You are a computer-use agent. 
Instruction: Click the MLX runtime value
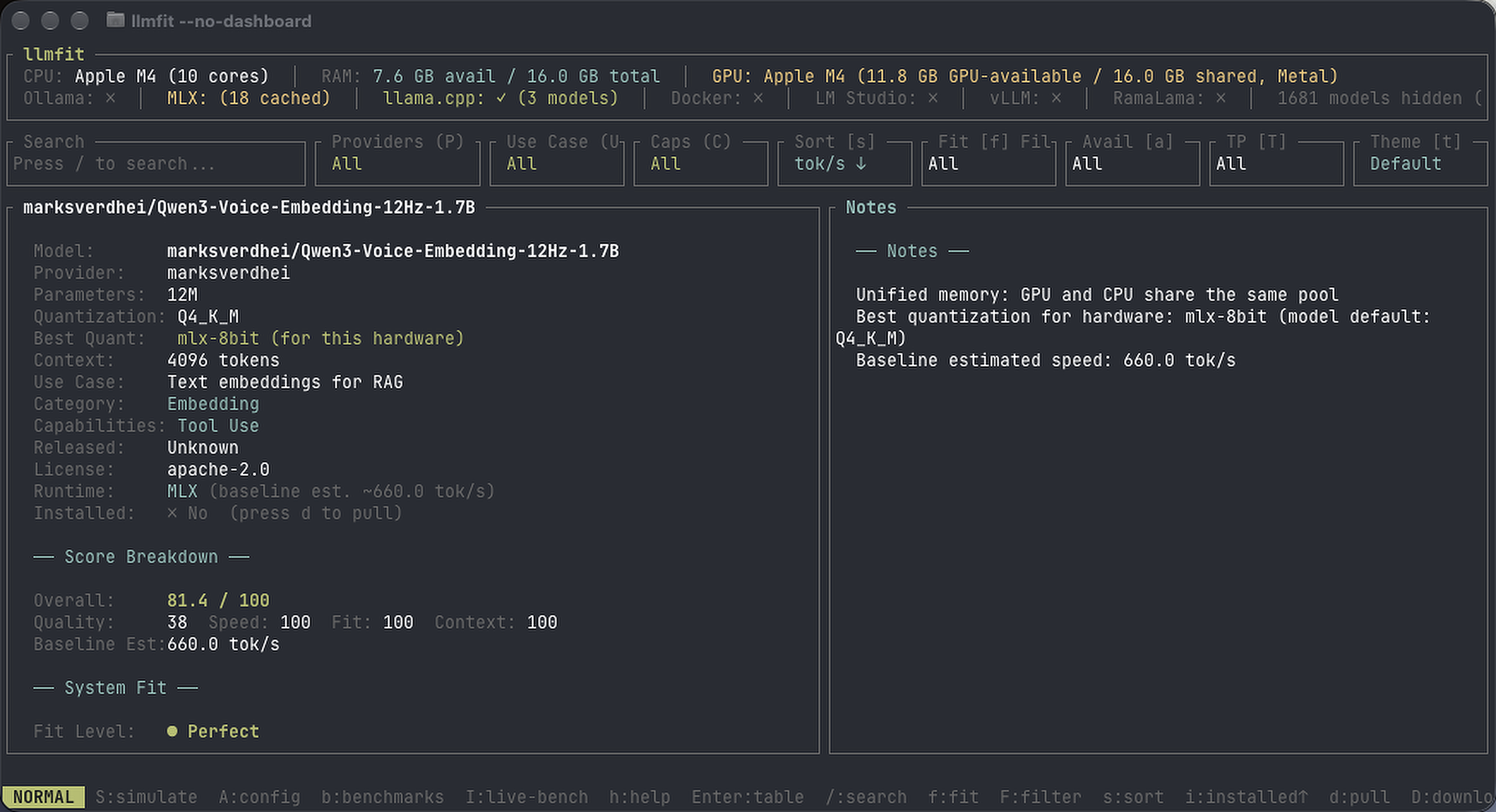pos(183,491)
